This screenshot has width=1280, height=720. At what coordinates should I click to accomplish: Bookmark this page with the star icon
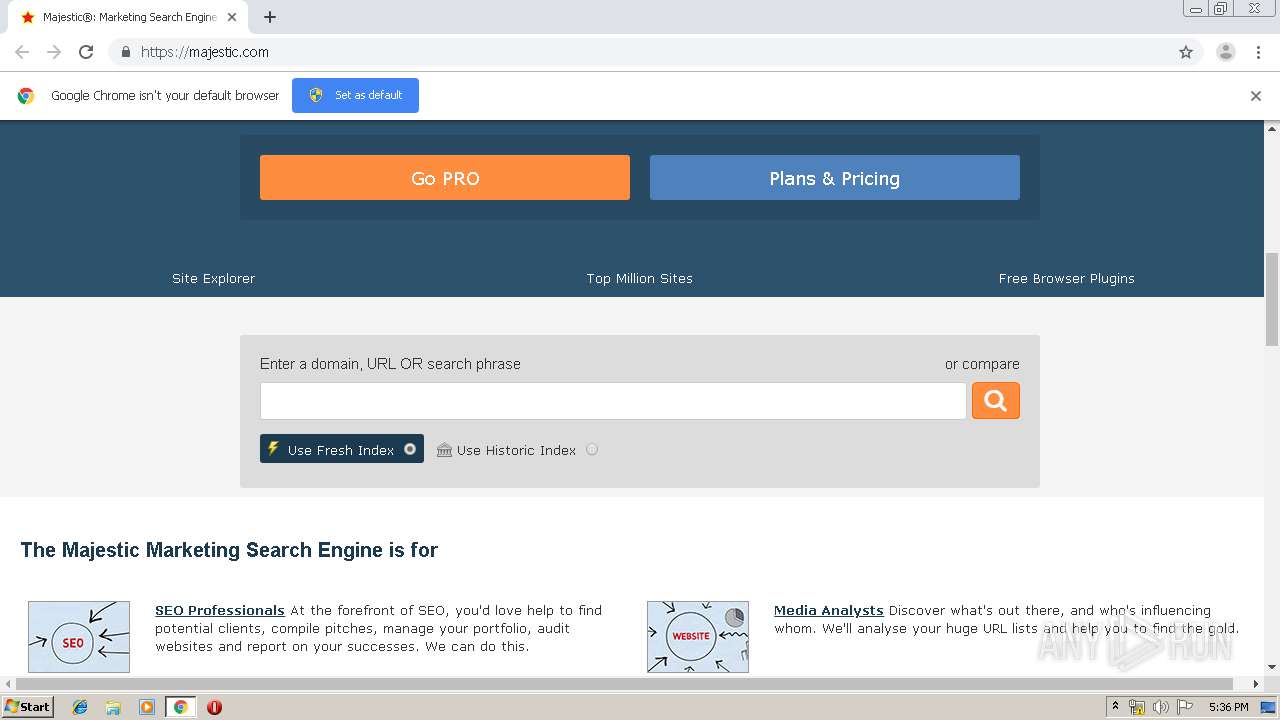click(x=1186, y=52)
